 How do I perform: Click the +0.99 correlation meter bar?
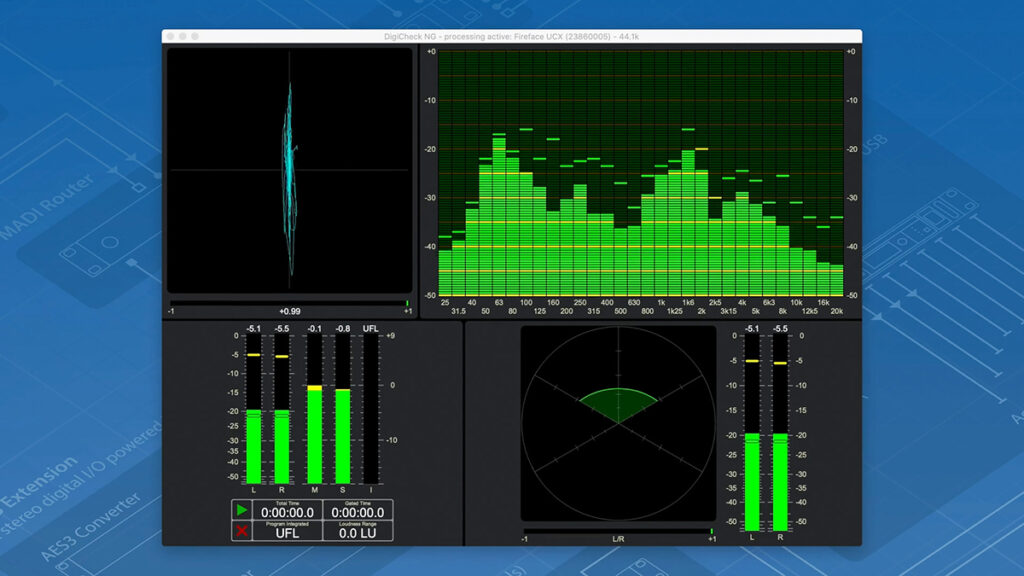(x=289, y=302)
